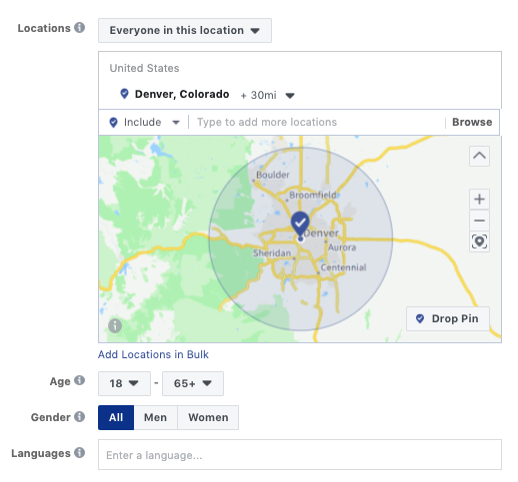Click Add Locations in Bulk link
The width and height of the screenshot is (518, 482).
tap(153, 354)
